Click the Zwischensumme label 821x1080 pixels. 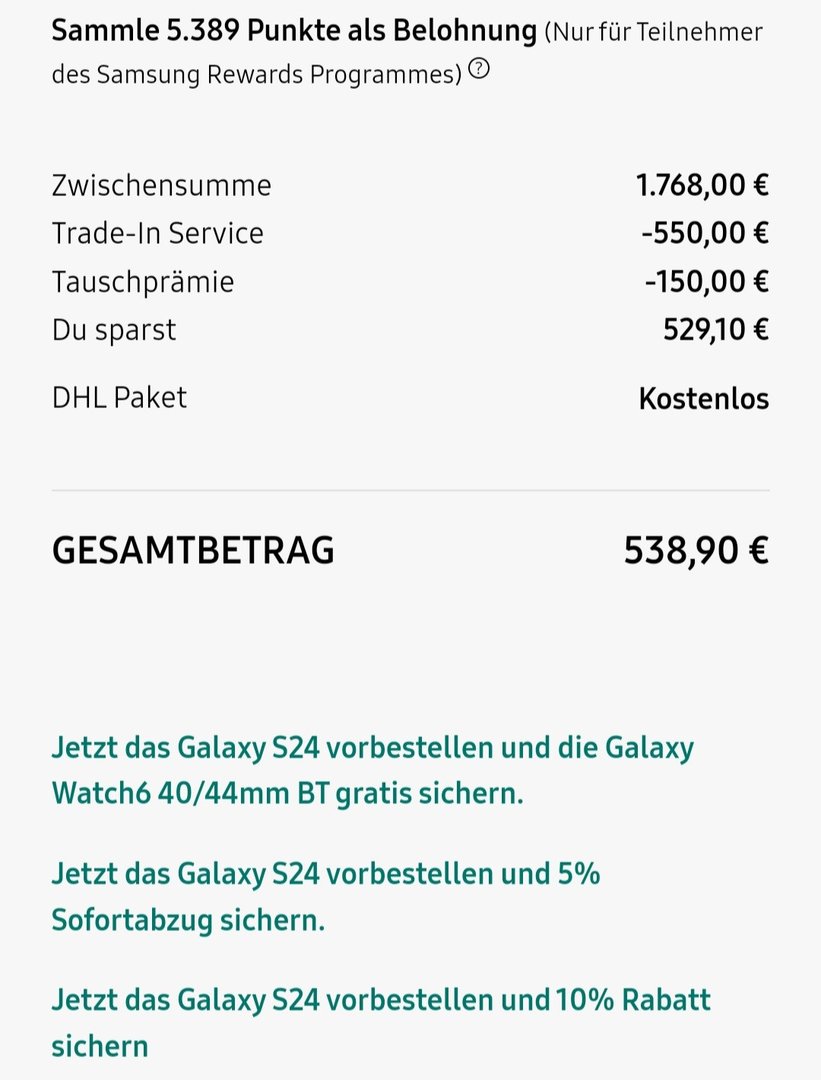point(161,185)
